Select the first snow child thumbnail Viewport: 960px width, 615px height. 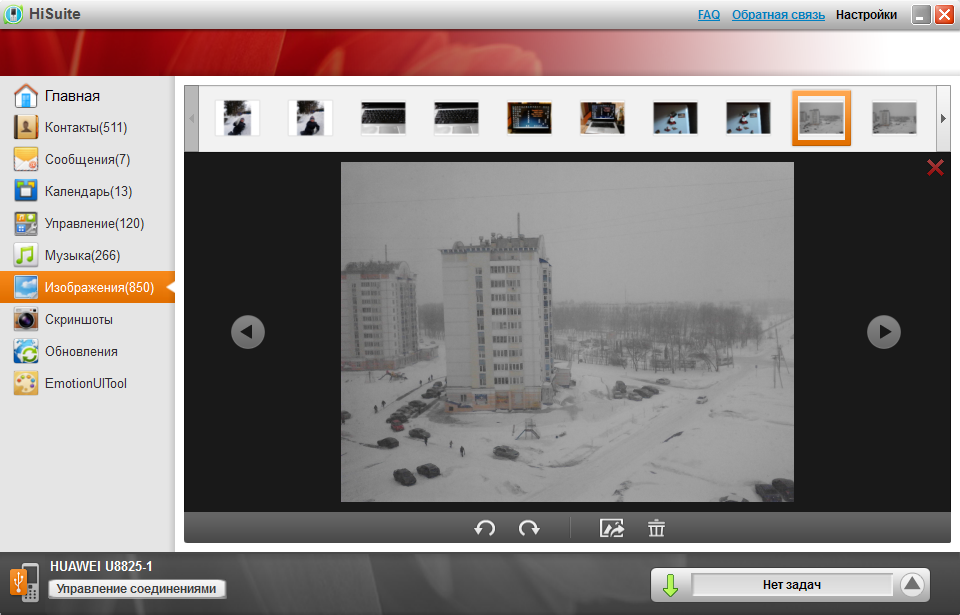coord(238,118)
